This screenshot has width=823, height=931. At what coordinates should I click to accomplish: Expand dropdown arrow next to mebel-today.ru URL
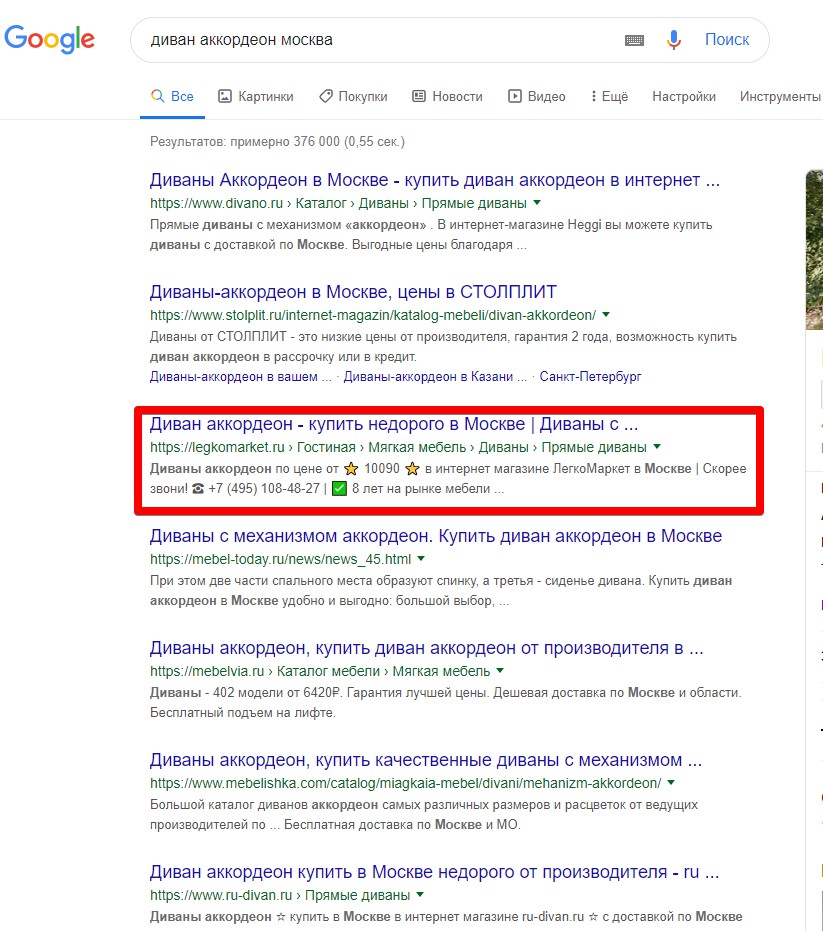click(421, 559)
